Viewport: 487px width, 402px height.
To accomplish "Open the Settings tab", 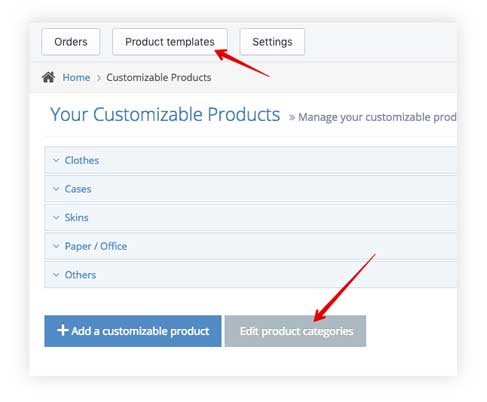I will coord(272,42).
